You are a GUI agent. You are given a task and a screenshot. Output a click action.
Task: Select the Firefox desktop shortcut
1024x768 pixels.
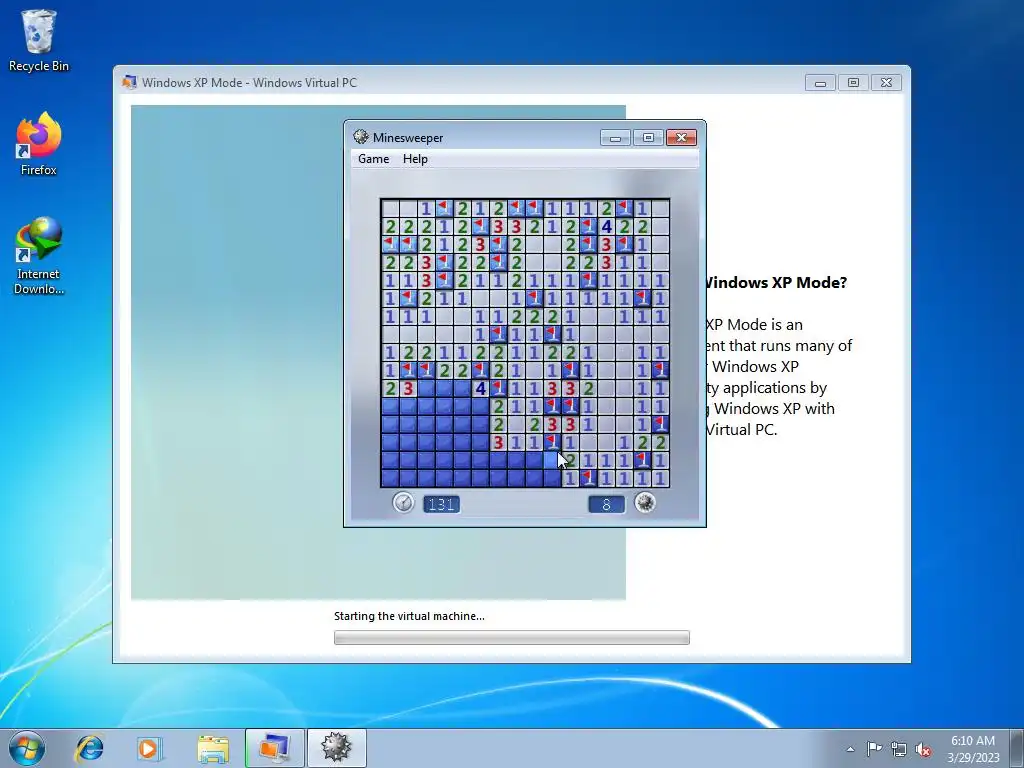(39, 144)
